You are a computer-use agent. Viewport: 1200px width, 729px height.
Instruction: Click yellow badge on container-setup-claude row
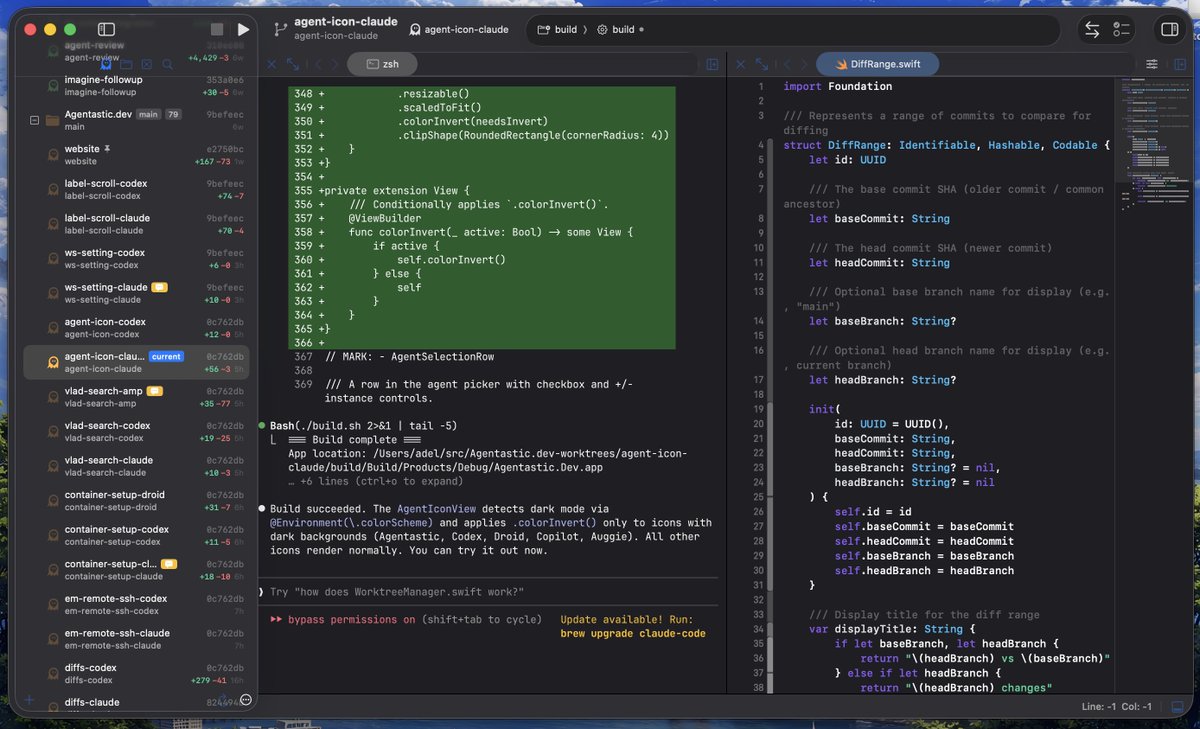169,564
